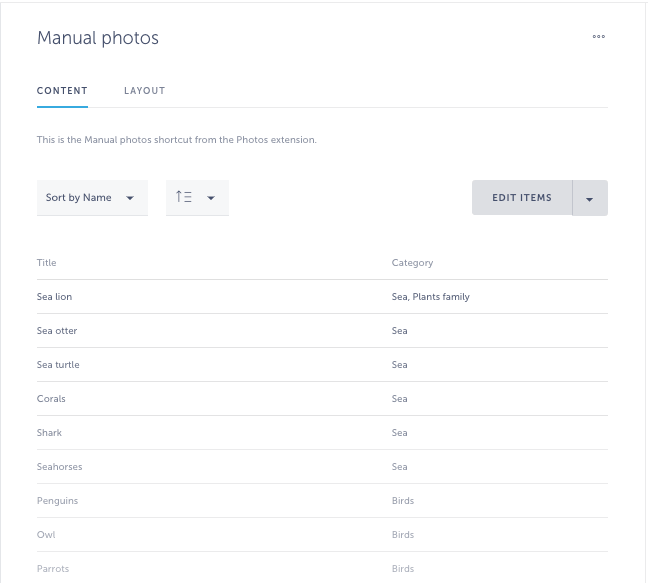Select the Owl row
648x583 pixels.
(322, 535)
